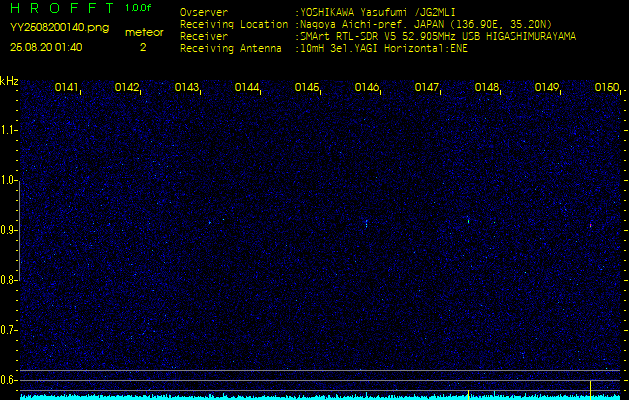Click the 1.0 kHz frequency label

(7, 180)
